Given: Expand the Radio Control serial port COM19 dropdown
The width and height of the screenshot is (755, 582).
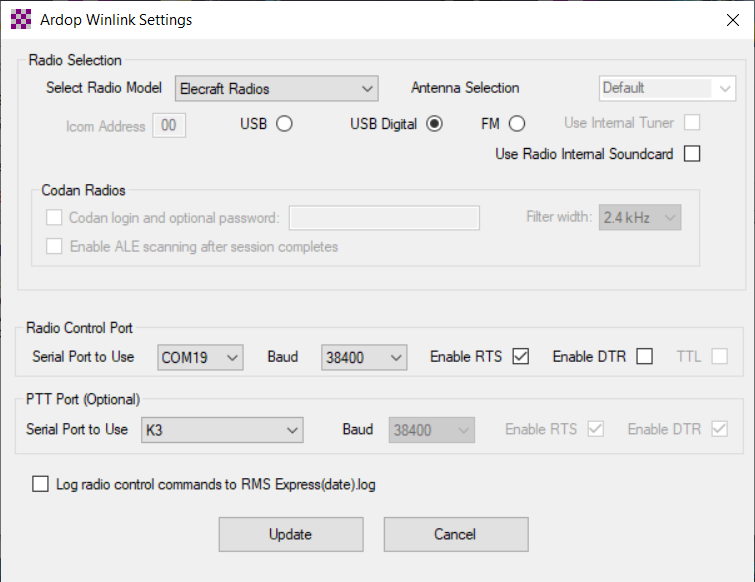Looking at the screenshot, I should (201, 357).
